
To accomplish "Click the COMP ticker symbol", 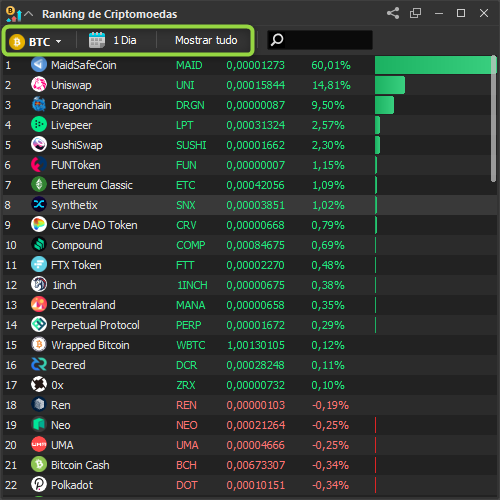I will tap(191, 245).
